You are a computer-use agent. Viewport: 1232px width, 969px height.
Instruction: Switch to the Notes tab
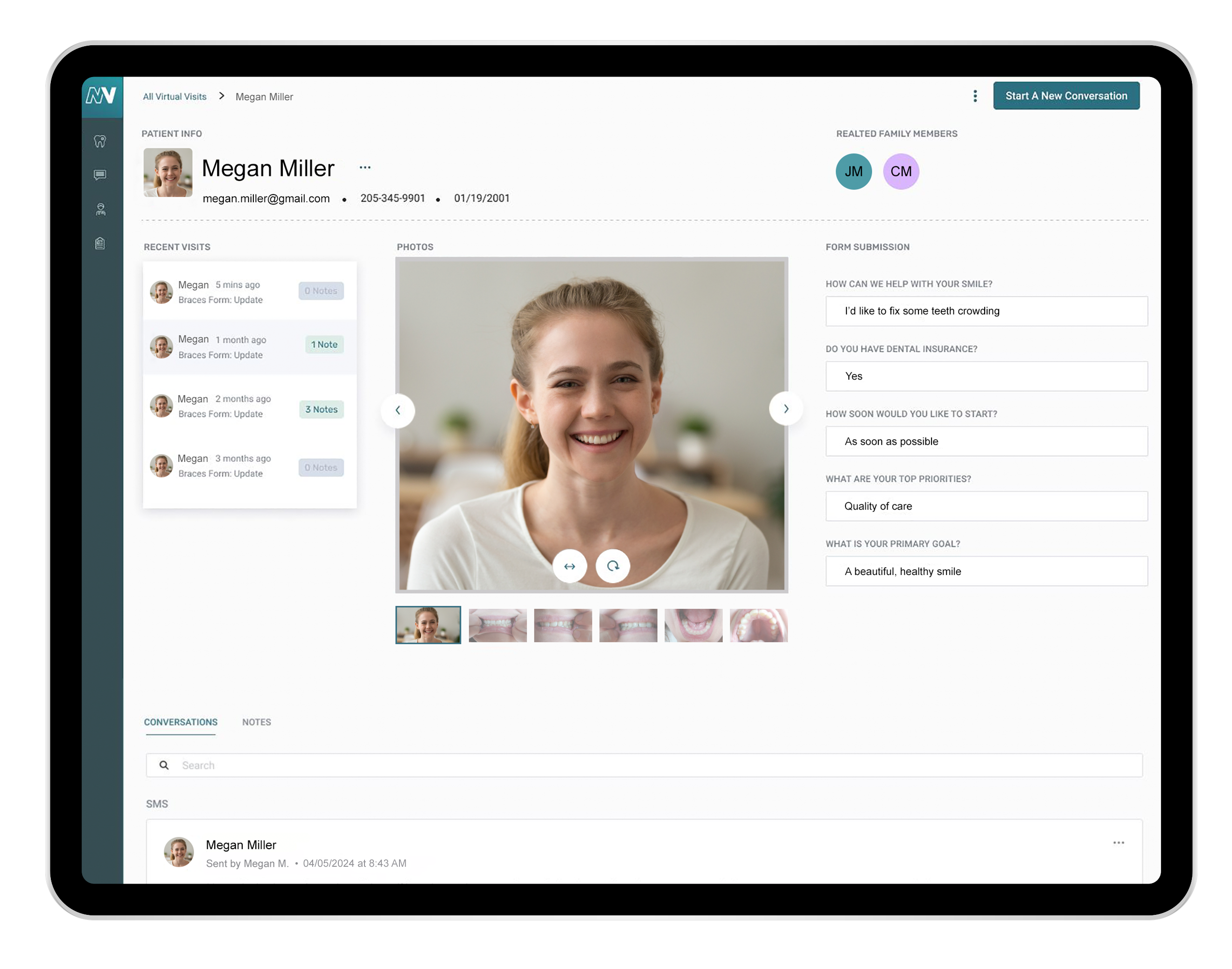pos(256,722)
